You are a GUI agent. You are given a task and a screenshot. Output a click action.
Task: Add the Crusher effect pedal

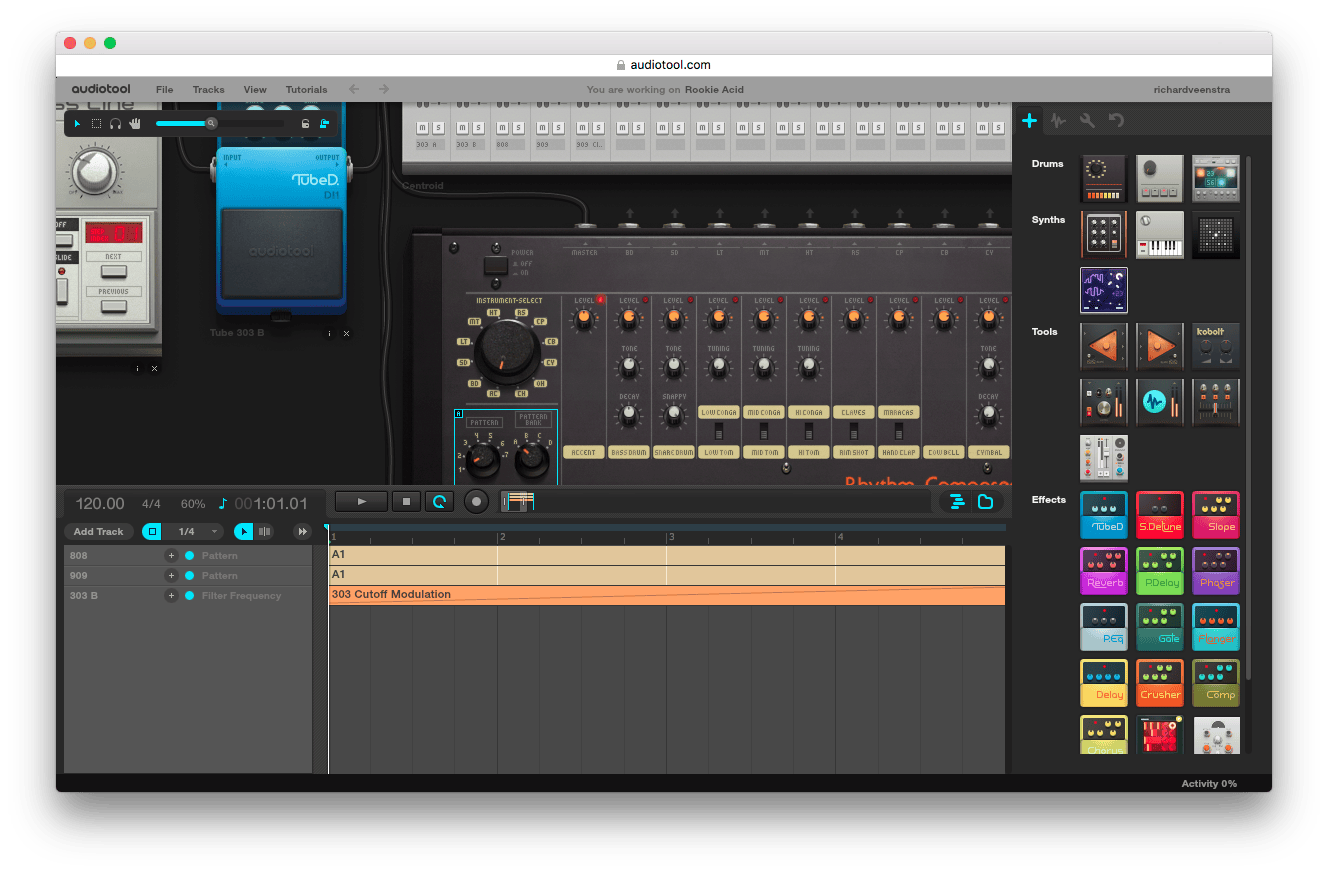coord(1159,683)
